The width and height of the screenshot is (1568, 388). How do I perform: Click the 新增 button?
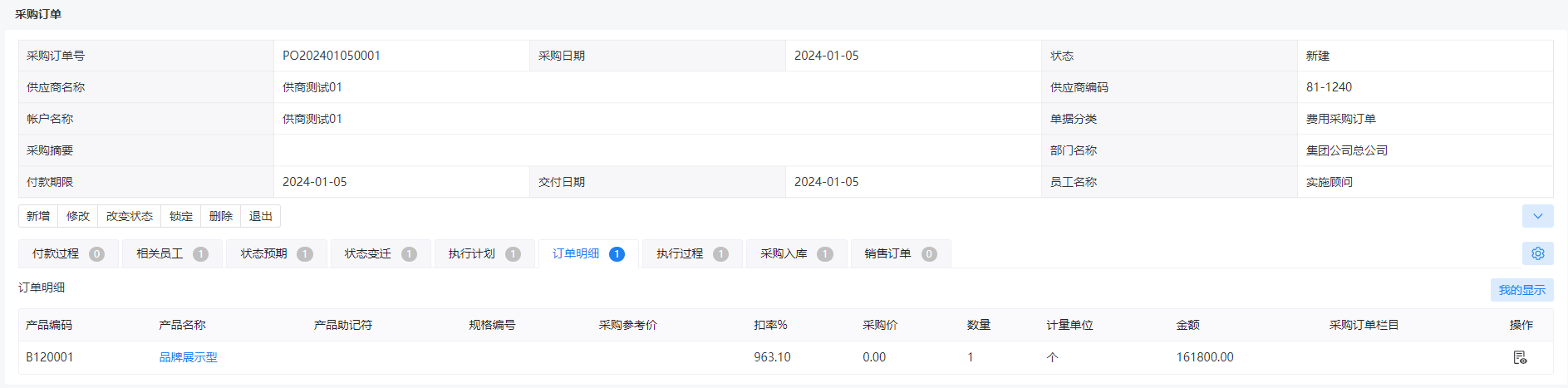click(x=38, y=216)
